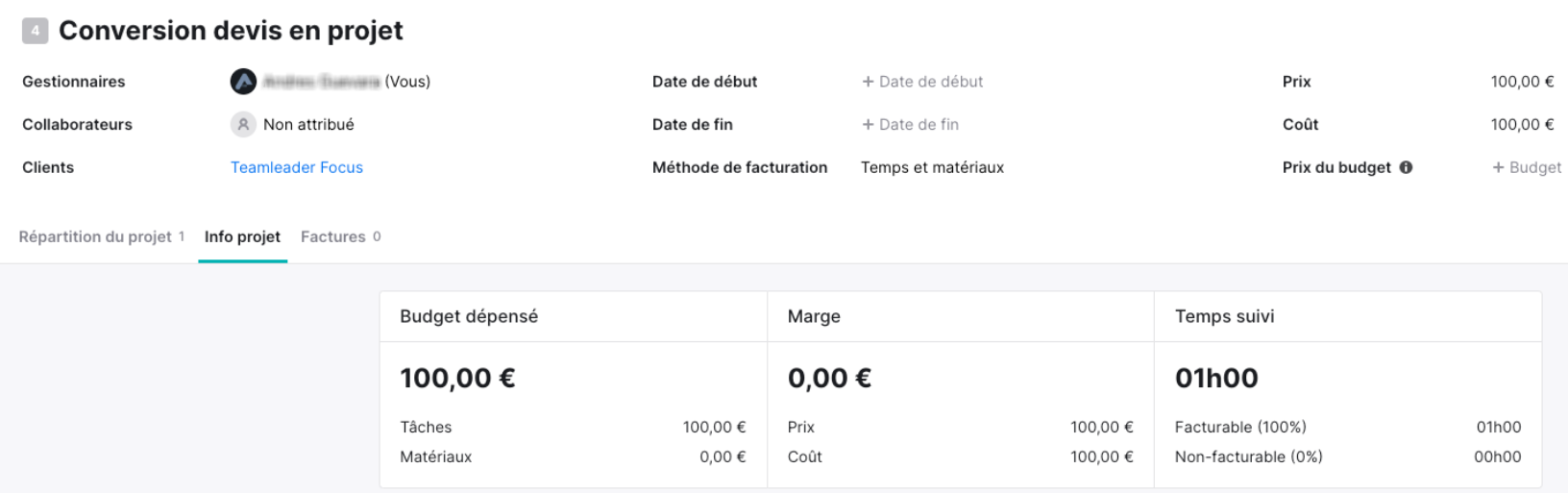Click the Budget dépensé card heading
Image resolution: width=1568 pixels, height=493 pixels.
[469, 316]
